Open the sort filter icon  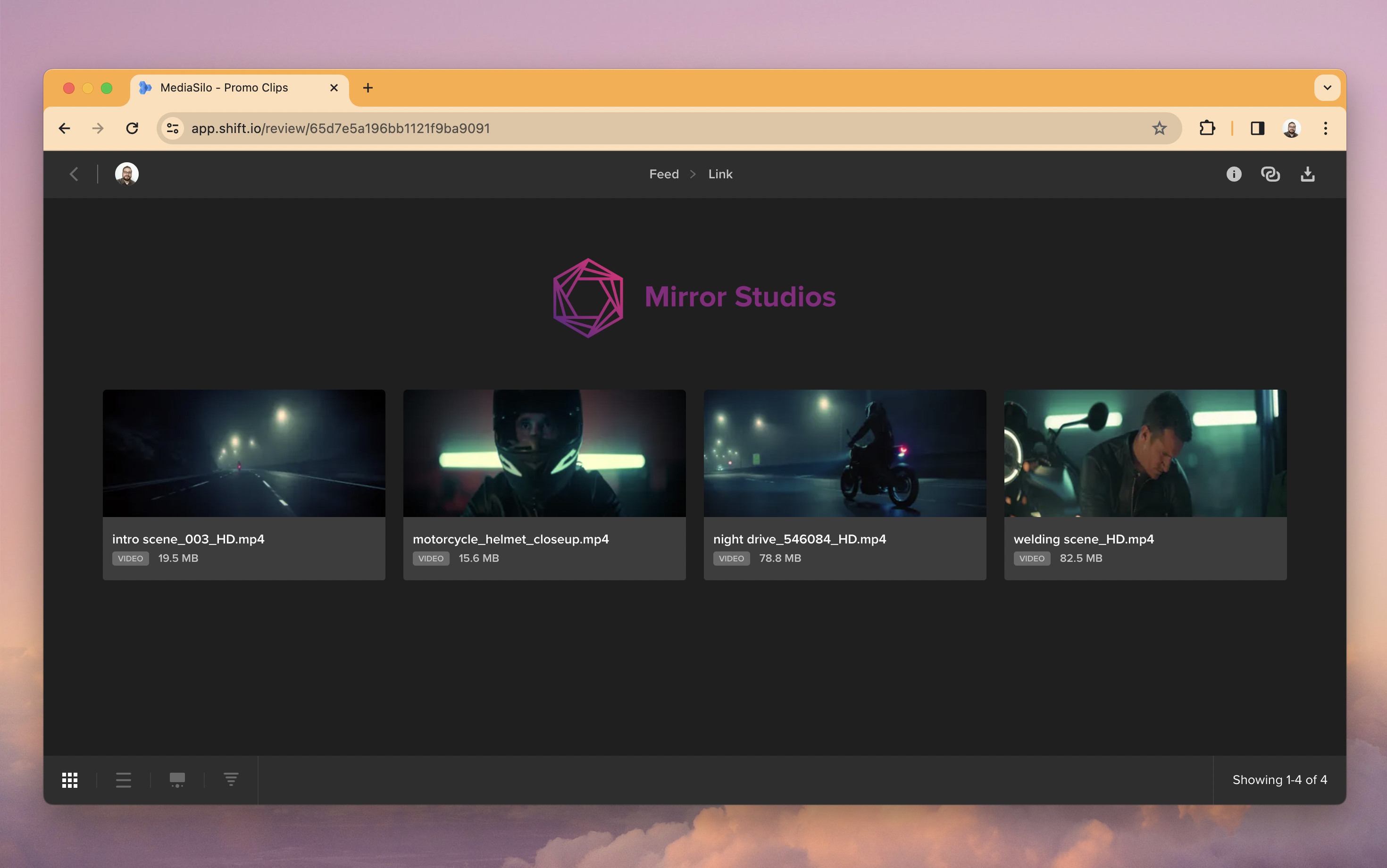pyautogui.click(x=231, y=780)
